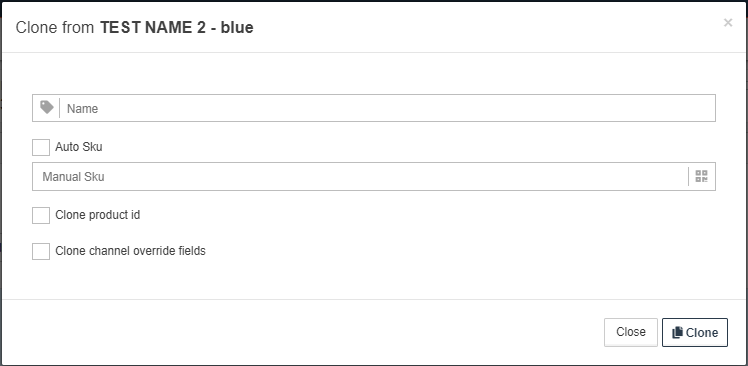748x366 pixels.
Task: Enable the Auto Sku checkbox
Action: 41,147
